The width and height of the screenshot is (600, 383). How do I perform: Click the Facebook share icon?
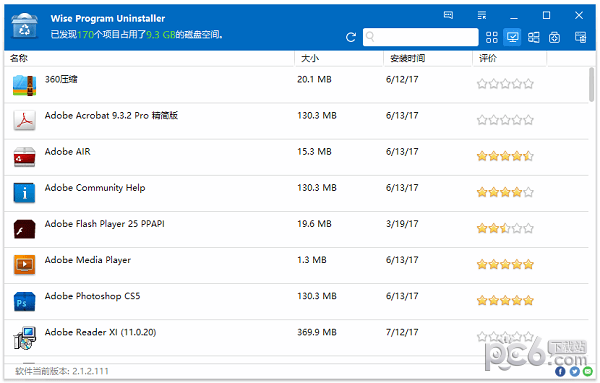560,371
